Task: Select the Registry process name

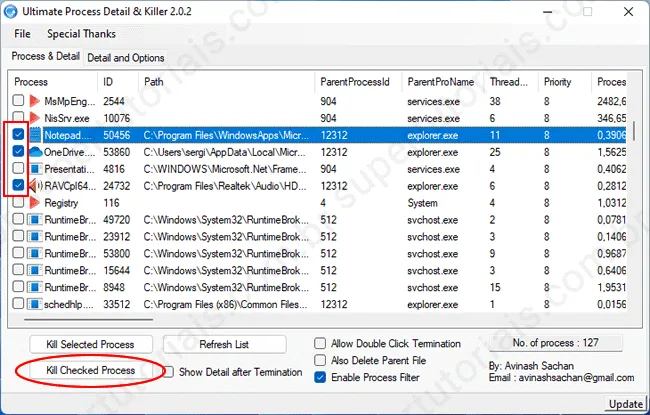Action: tap(61, 203)
